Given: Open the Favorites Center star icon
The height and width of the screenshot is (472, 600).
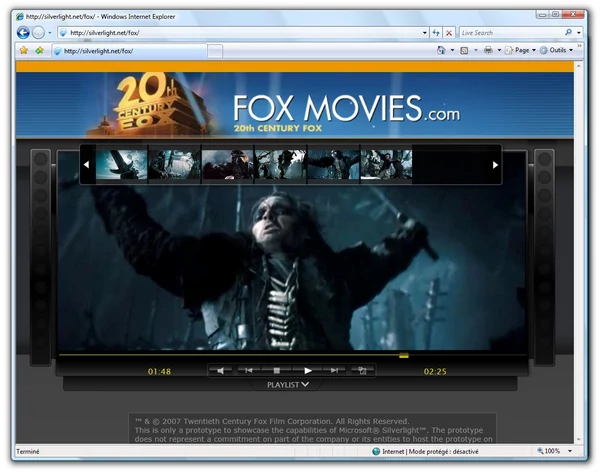Looking at the screenshot, I should 24,50.
